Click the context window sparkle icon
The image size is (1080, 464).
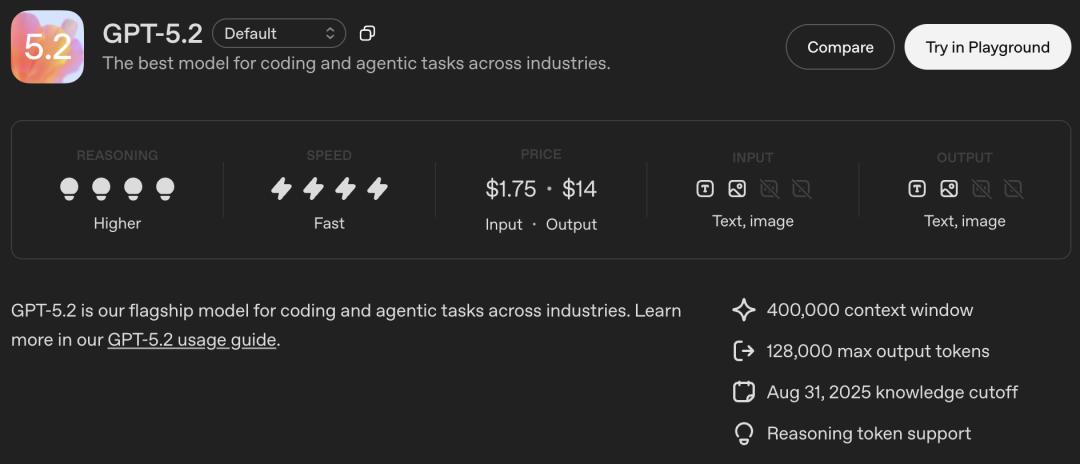click(743, 310)
